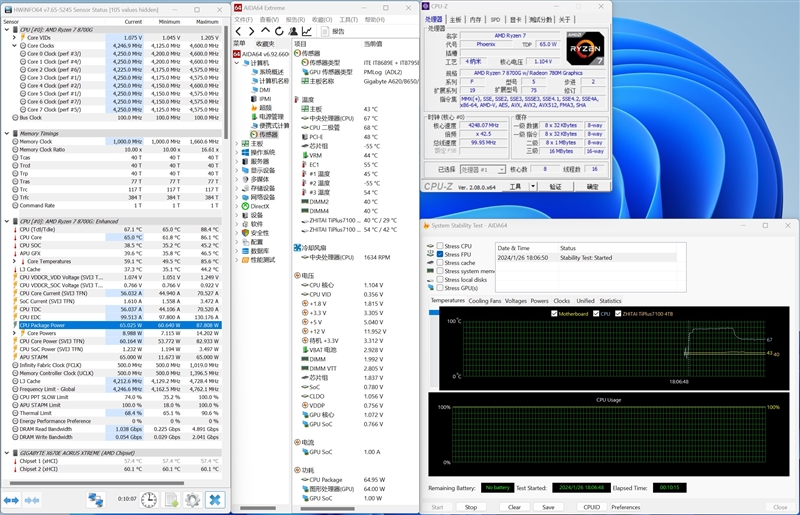This screenshot has width=800, height=515.
Task: Open HWiNFO settings gear icon
Action: [192, 500]
